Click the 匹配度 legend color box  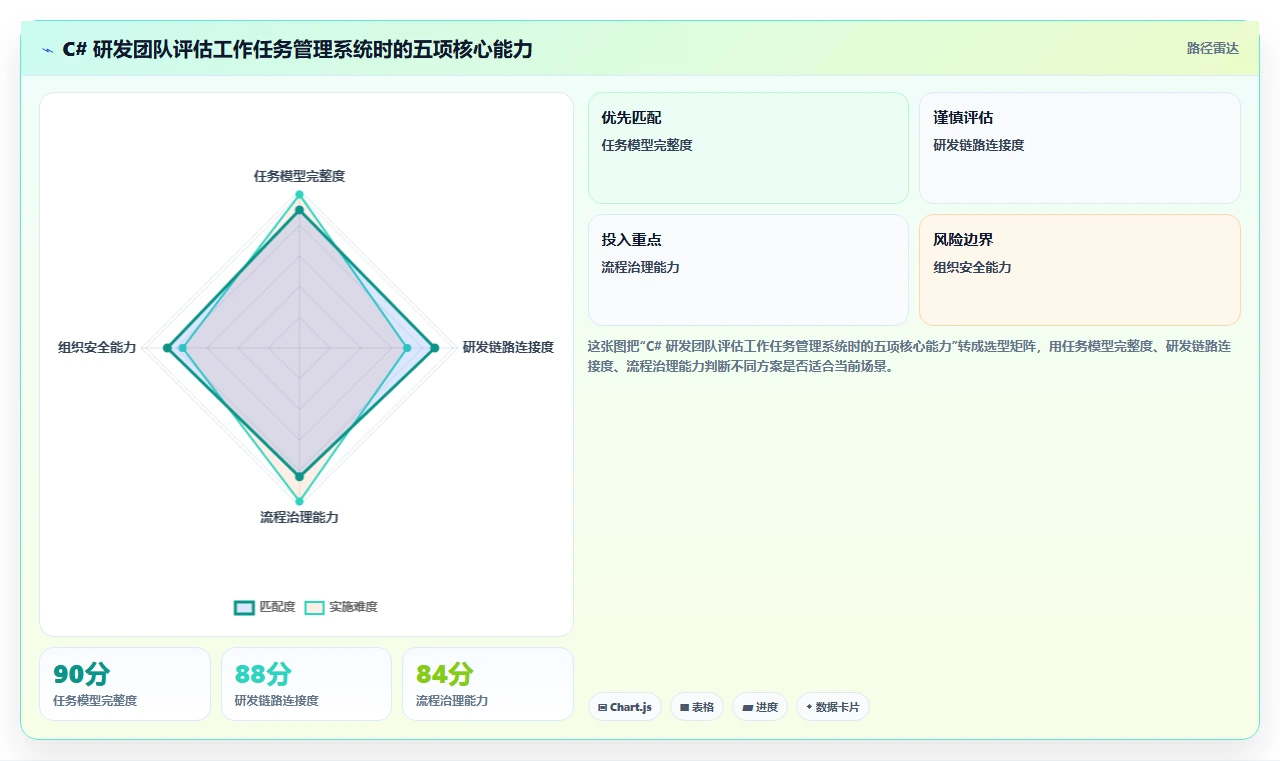click(245, 607)
